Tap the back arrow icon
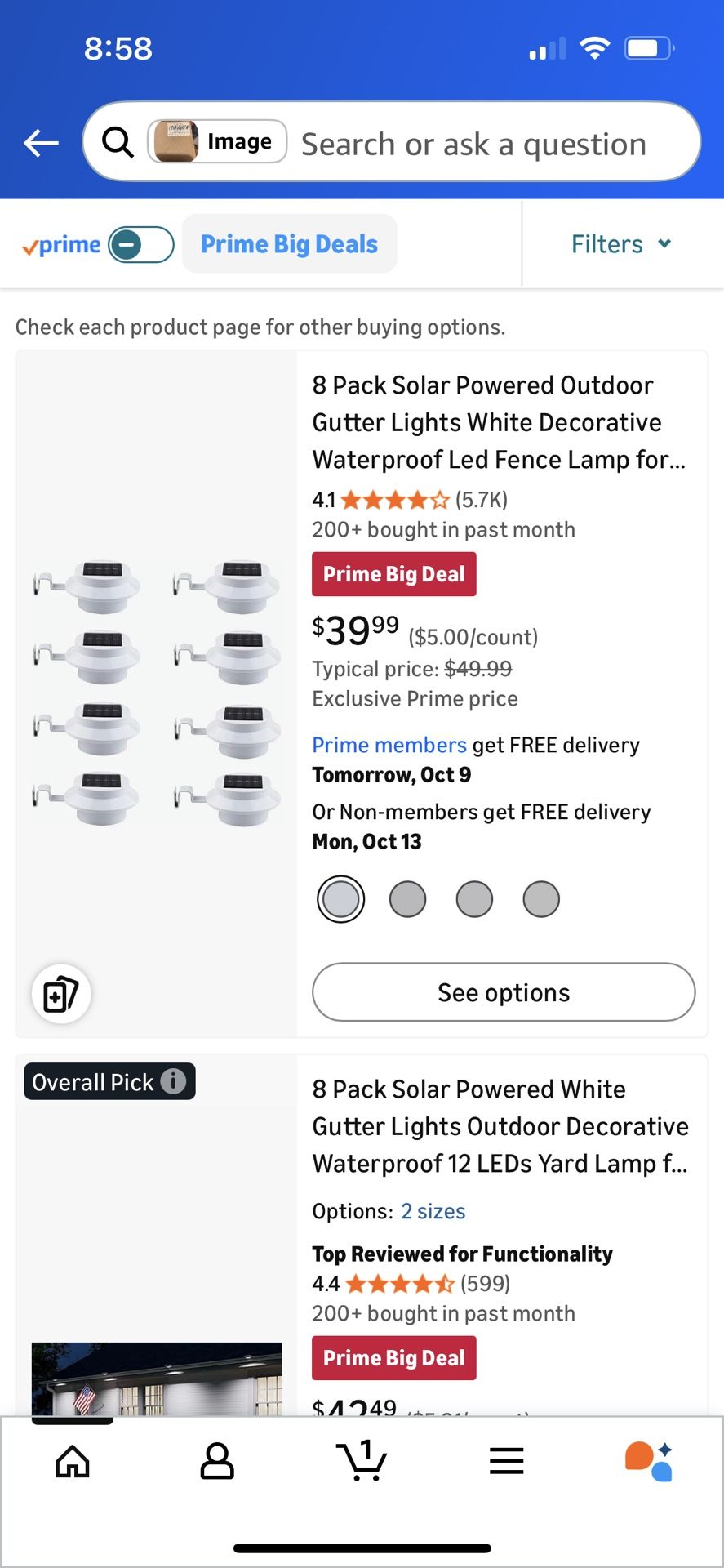The height and width of the screenshot is (1568, 724). (x=41, y=143)
